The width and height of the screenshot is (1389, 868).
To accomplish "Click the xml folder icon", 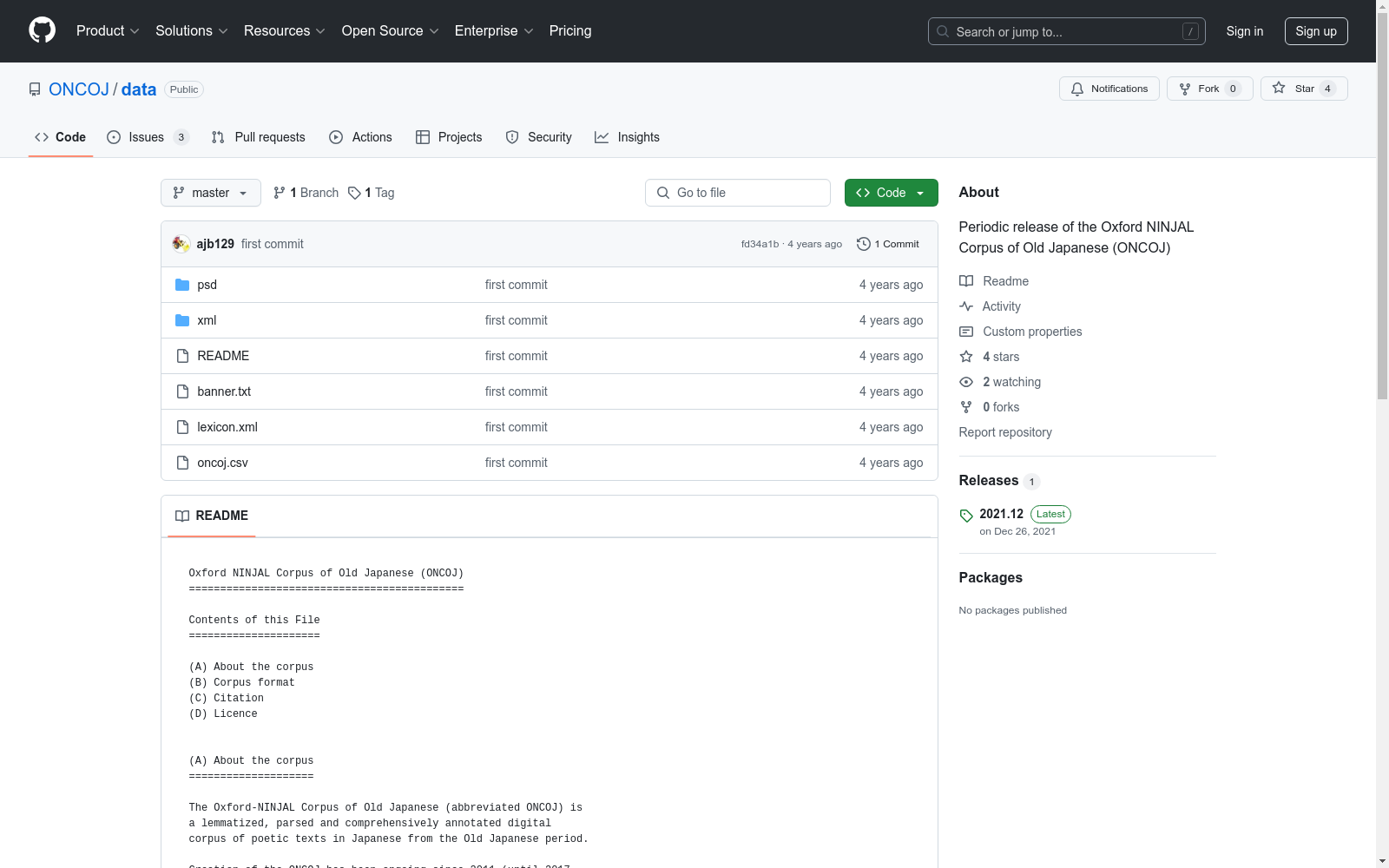I will pos(182,320).
